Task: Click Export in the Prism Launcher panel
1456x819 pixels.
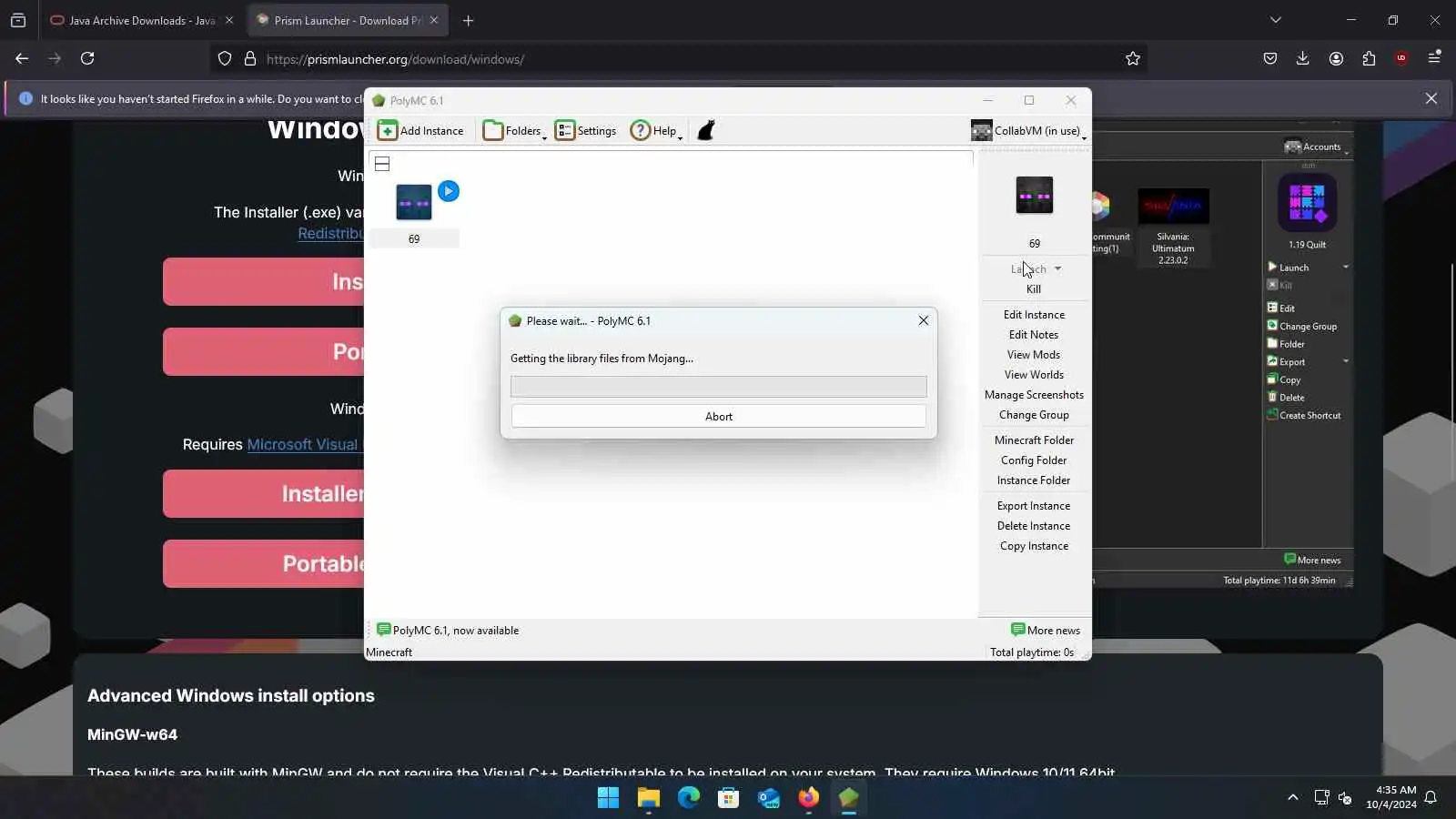Action: (1286, 361)
